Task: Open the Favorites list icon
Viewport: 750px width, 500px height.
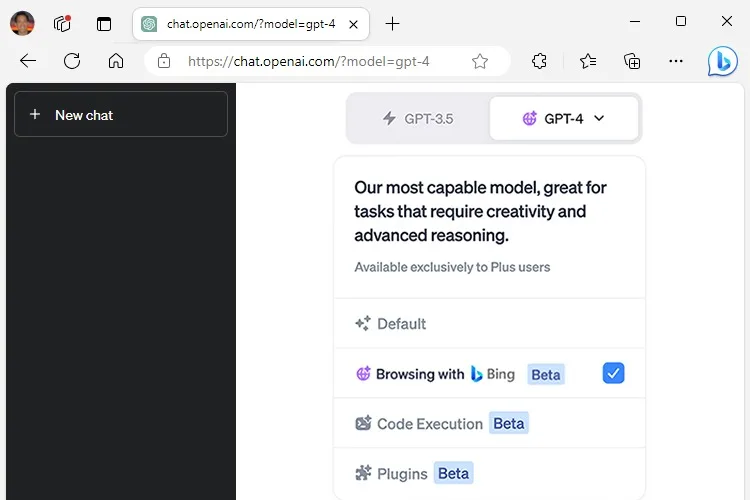Action: coord(588,61)
